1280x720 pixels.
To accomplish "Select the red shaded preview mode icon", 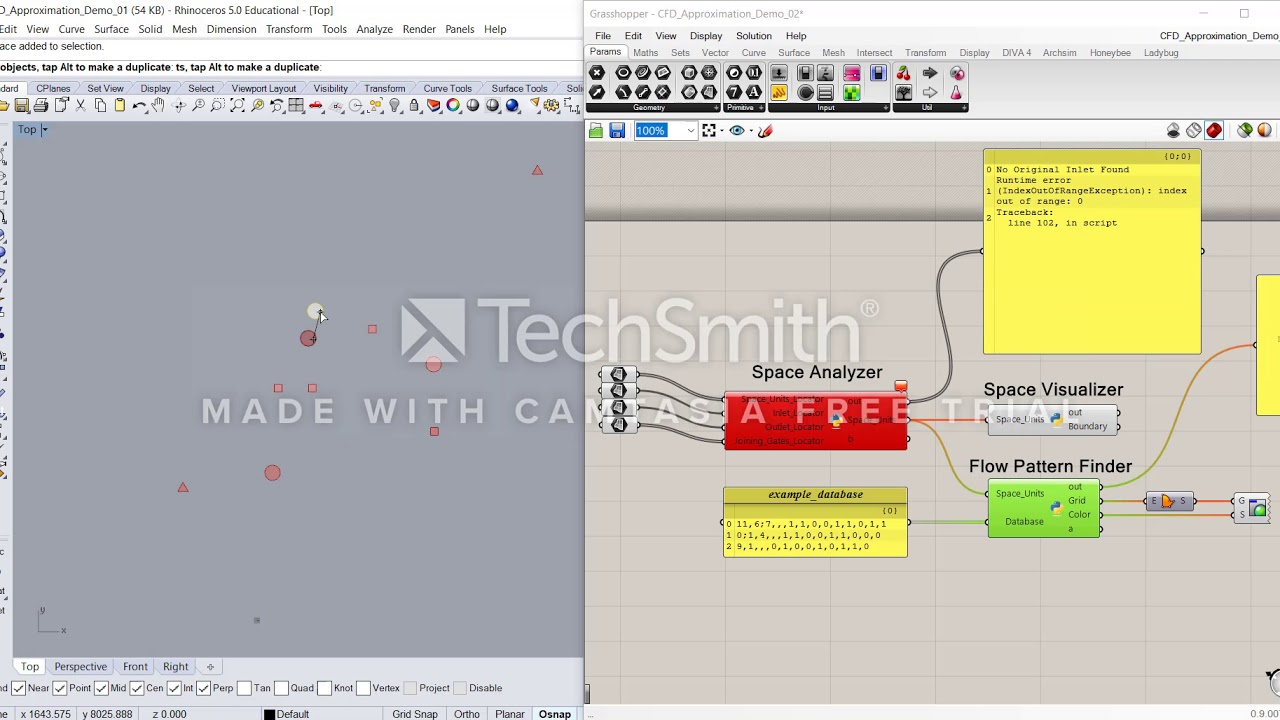I will 1214,131.
